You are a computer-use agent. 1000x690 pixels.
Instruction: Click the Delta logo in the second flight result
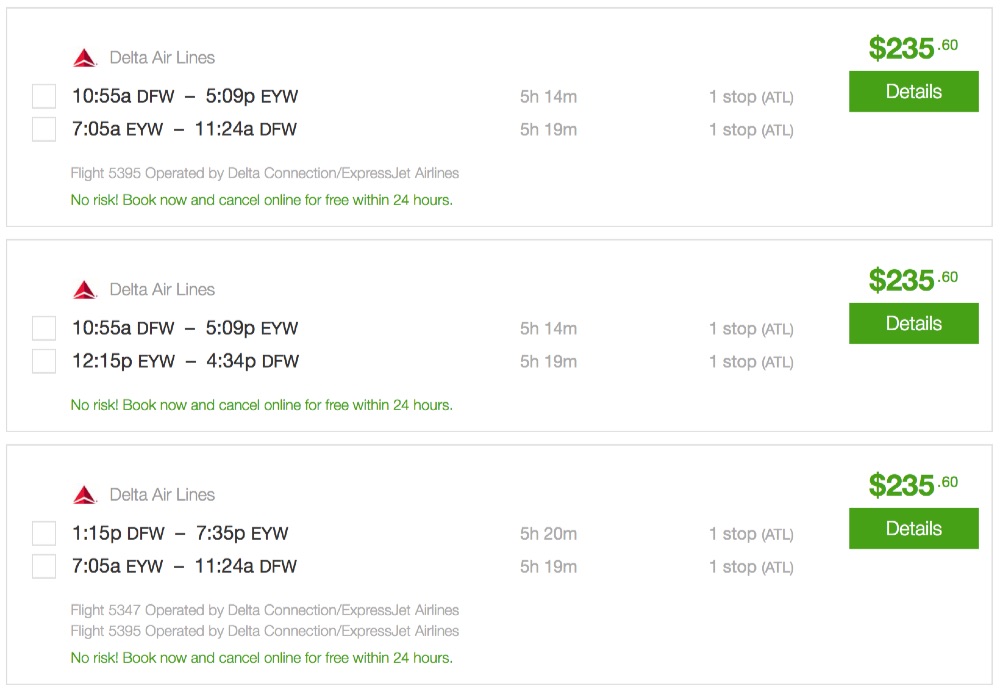pos(84,290)
